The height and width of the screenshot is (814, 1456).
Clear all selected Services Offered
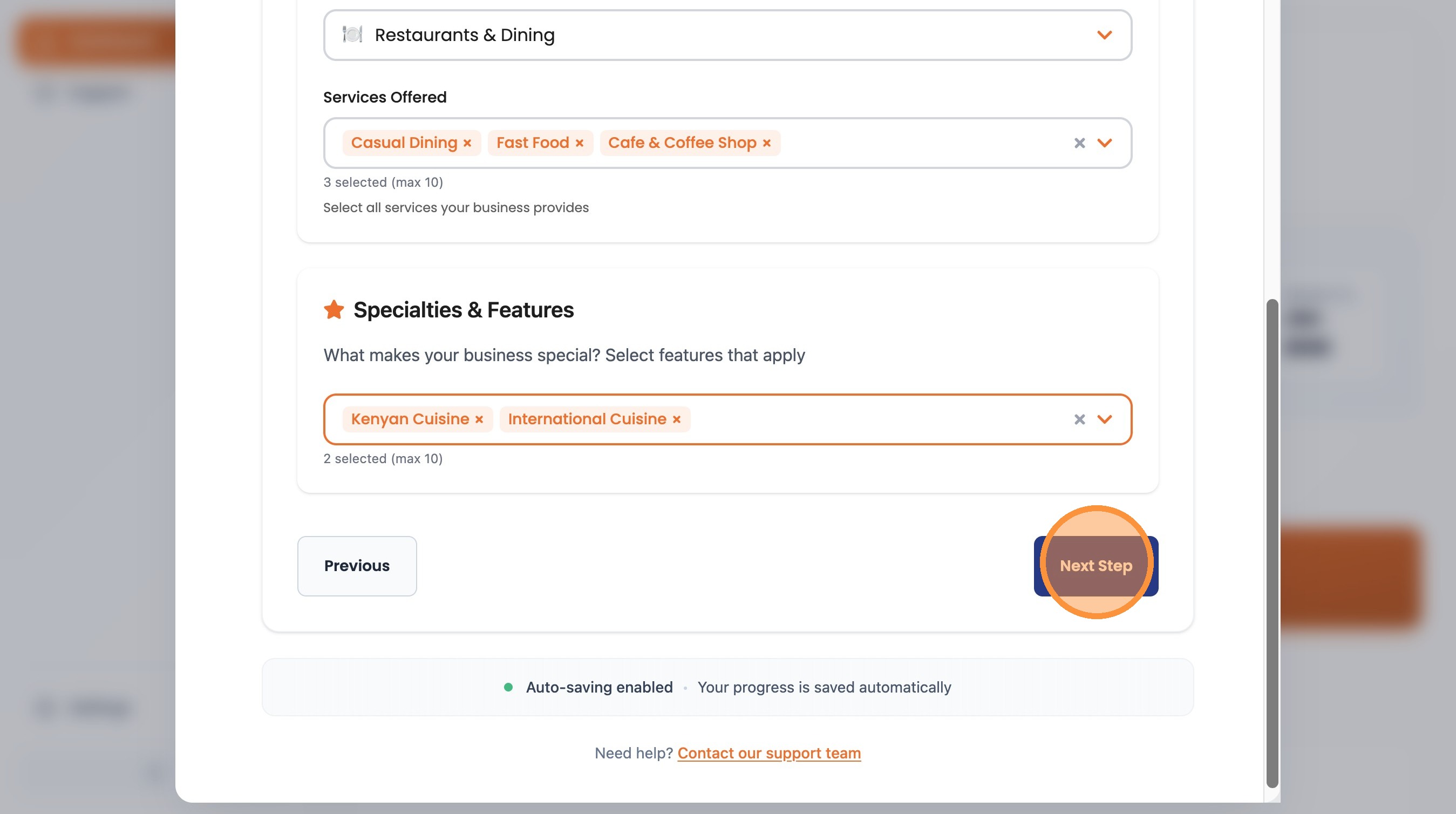[1079, 143]
